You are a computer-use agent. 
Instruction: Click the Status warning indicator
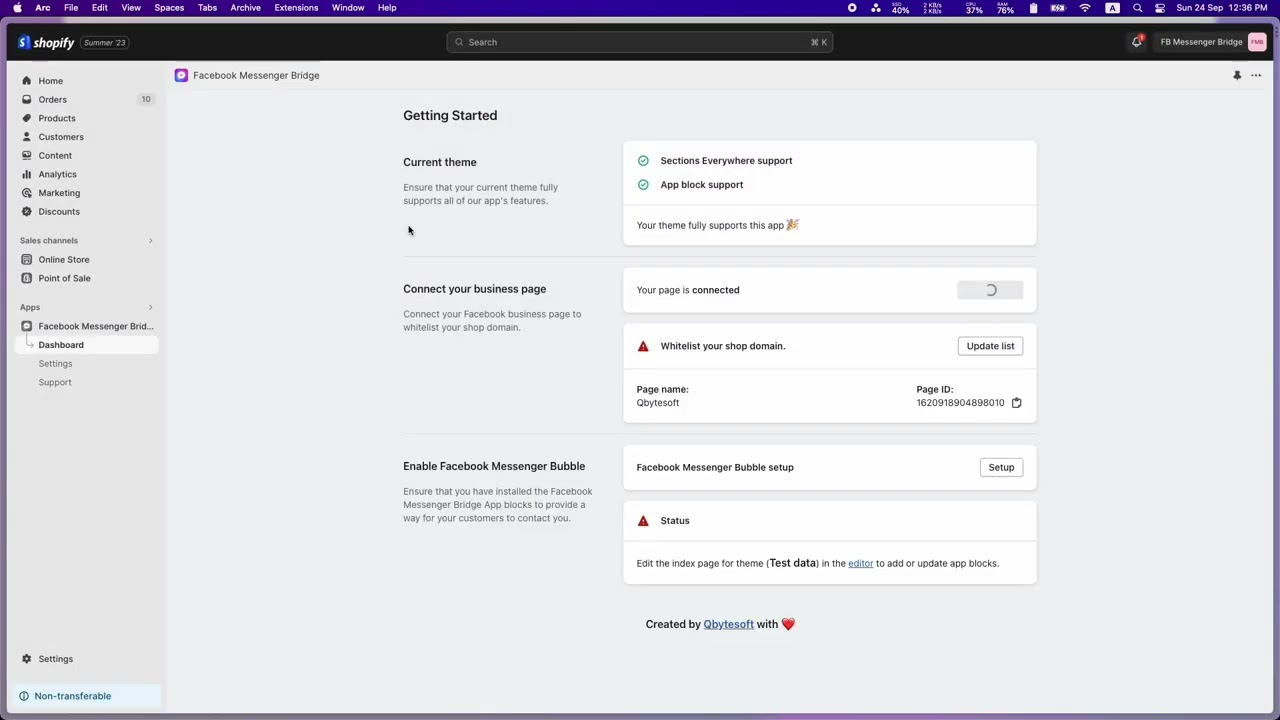643,520
